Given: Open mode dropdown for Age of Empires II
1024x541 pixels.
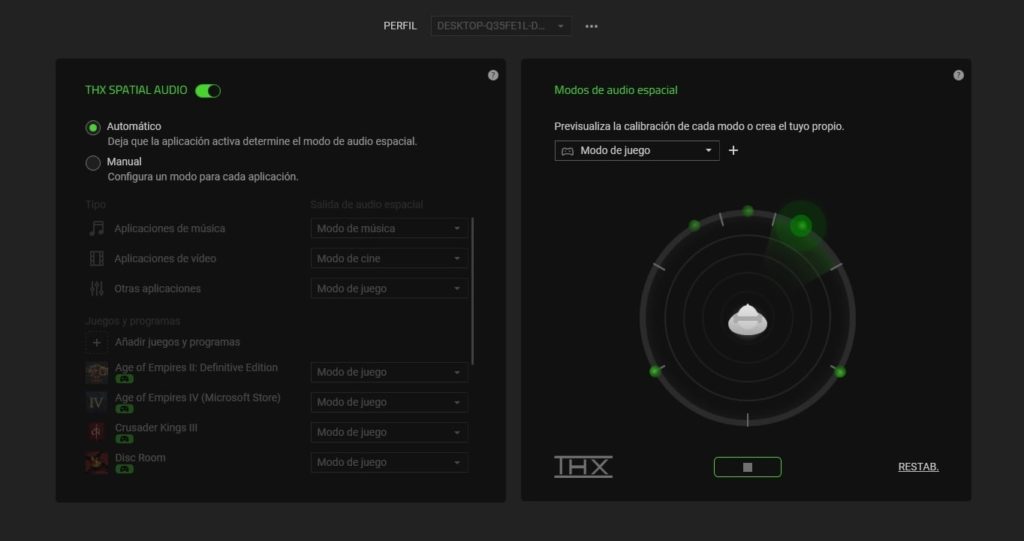Looking at the screenshot, I should click(389, 372).
